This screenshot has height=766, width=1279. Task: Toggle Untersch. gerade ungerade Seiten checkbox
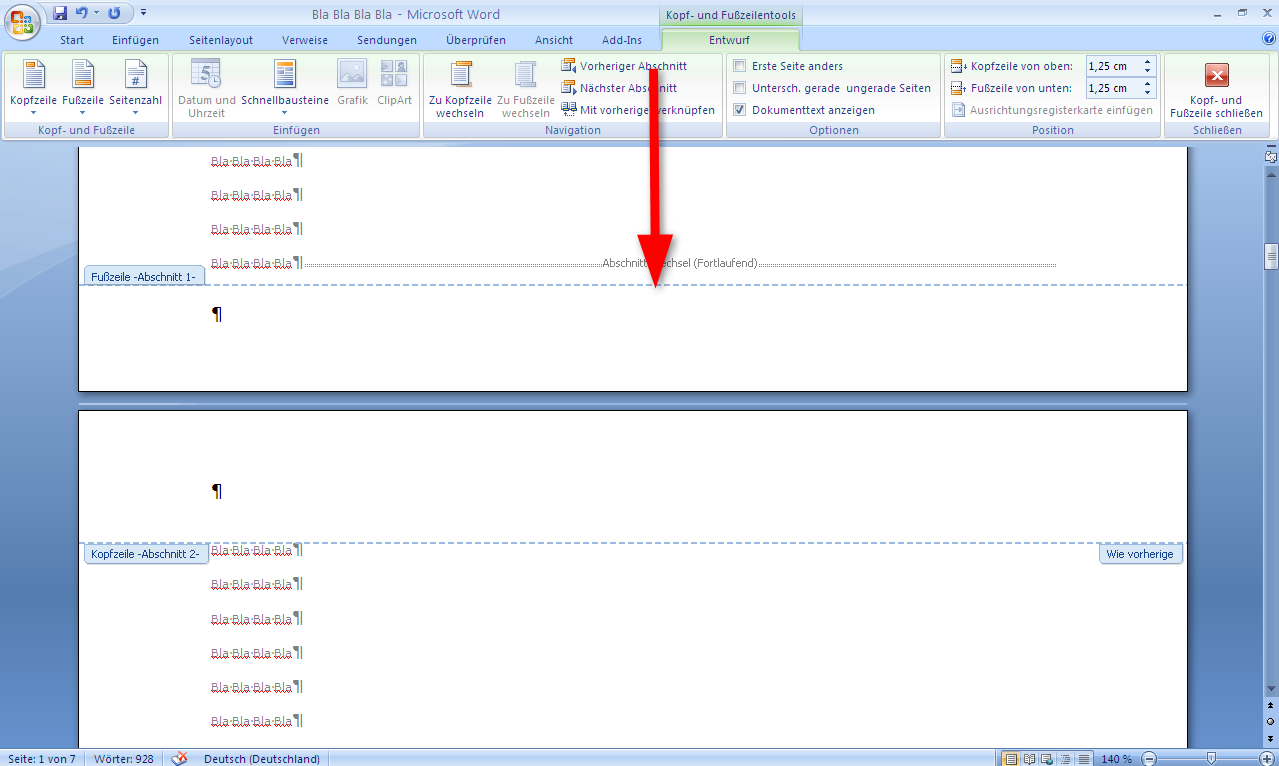pos(740,88)
